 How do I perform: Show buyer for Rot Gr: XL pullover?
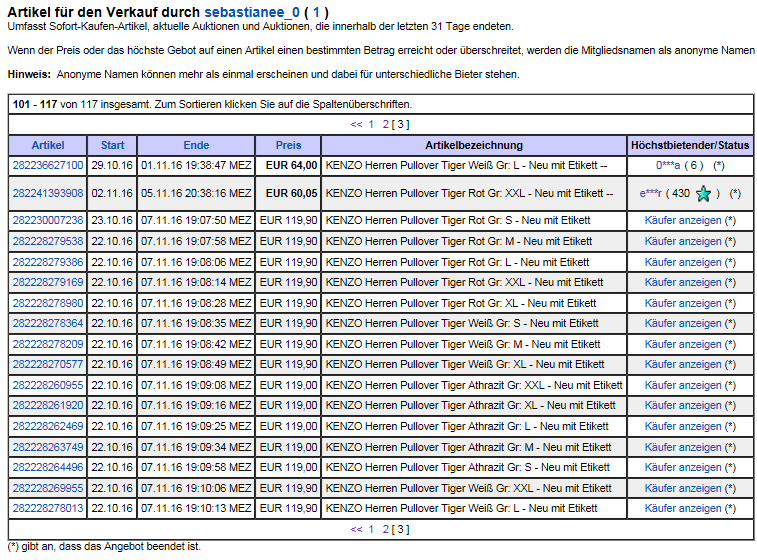click(683, 304)
